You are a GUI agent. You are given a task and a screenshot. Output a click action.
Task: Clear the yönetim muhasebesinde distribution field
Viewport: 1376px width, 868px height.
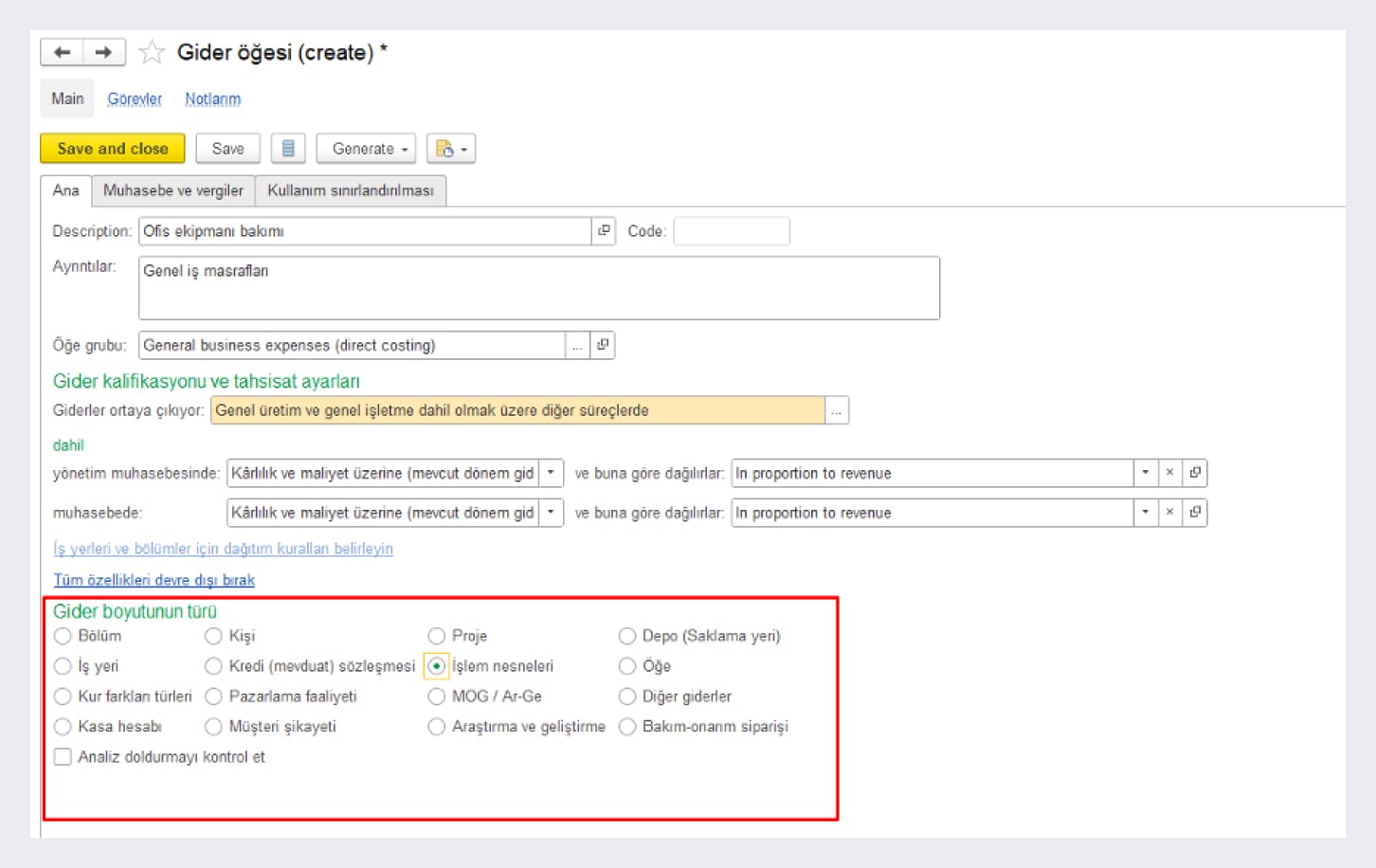click(1169, 473)
